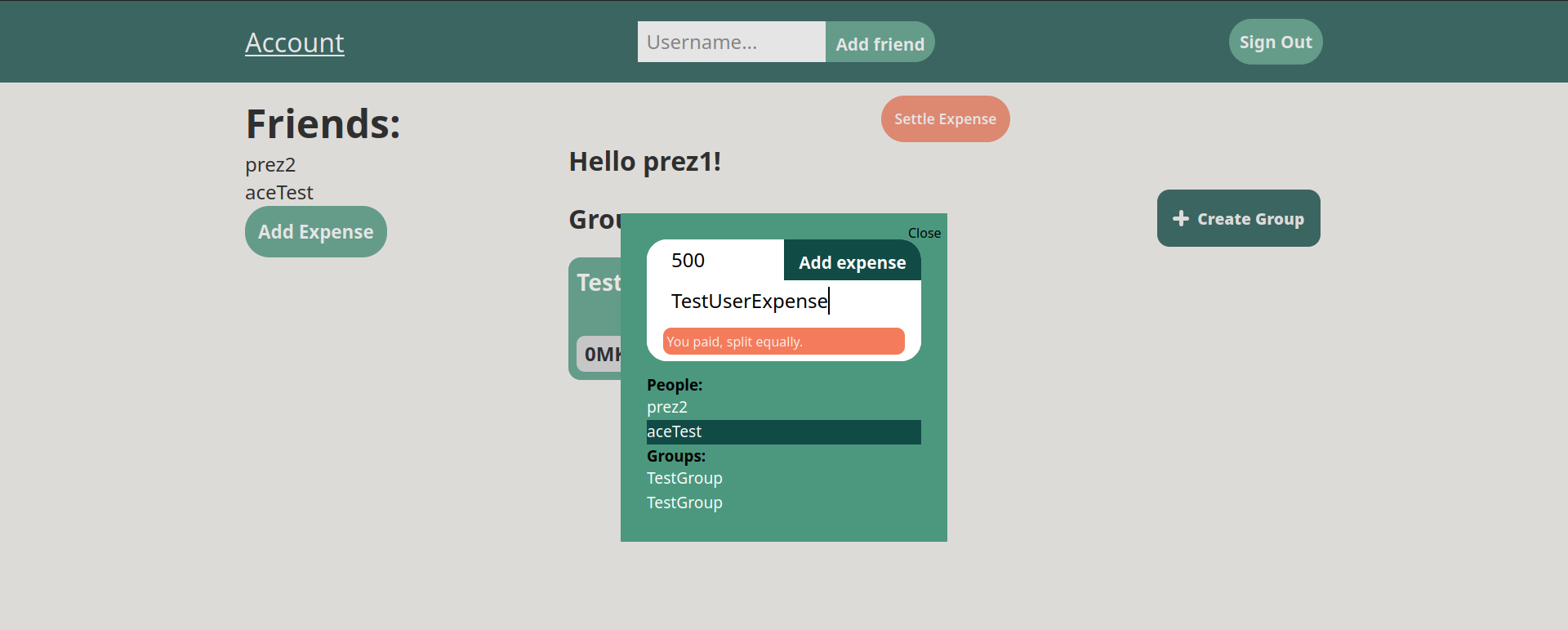The height and width of the screenshot is (630, 1568).
Task: Select the second TestGroup under Groups
Action: [x=684, y=503]
